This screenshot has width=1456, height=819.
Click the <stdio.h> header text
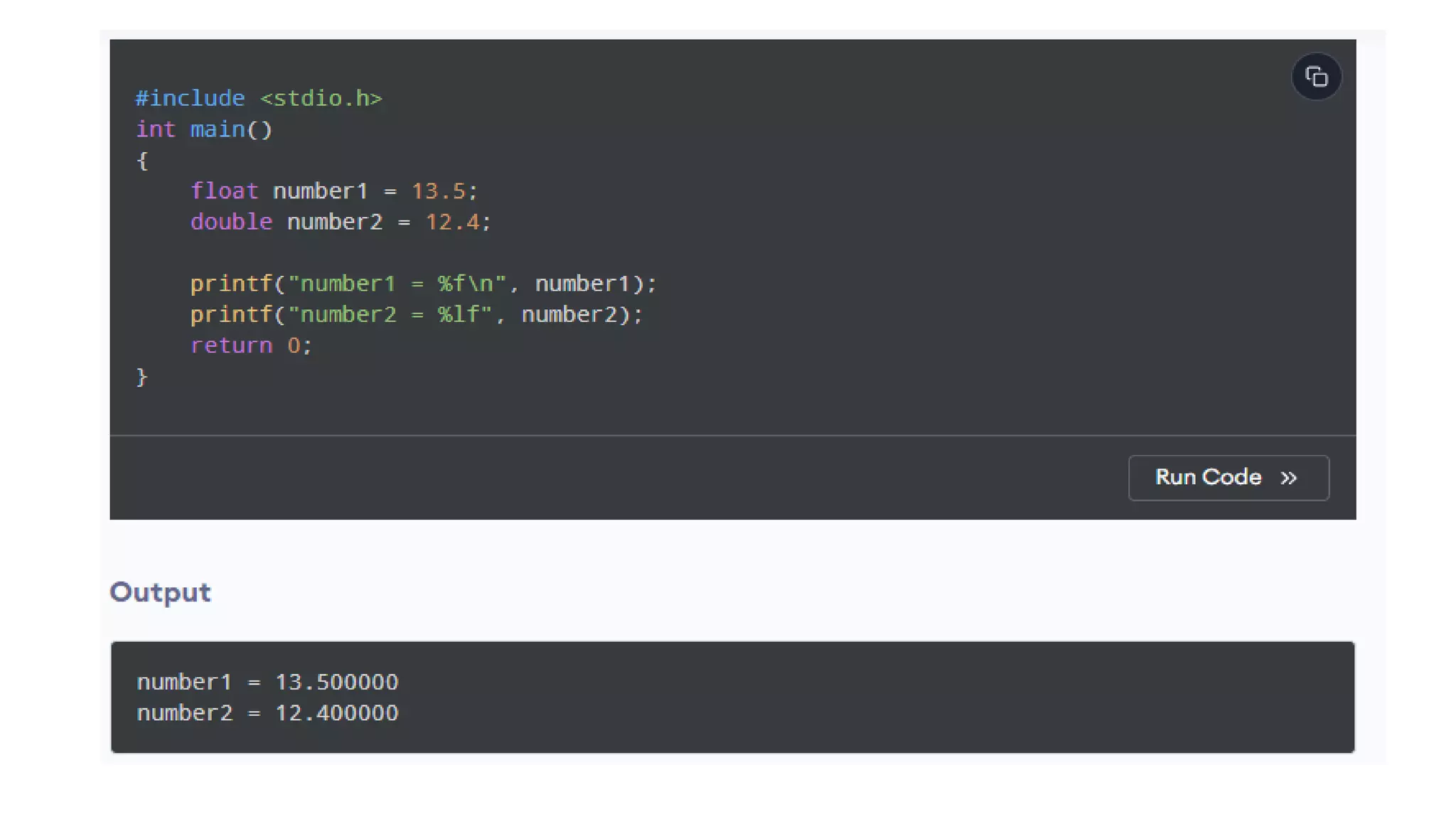coord(321,98)
